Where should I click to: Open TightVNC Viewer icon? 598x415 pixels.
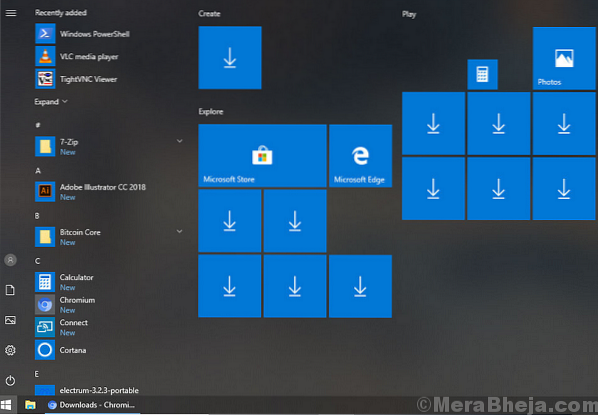click(45, 79)
